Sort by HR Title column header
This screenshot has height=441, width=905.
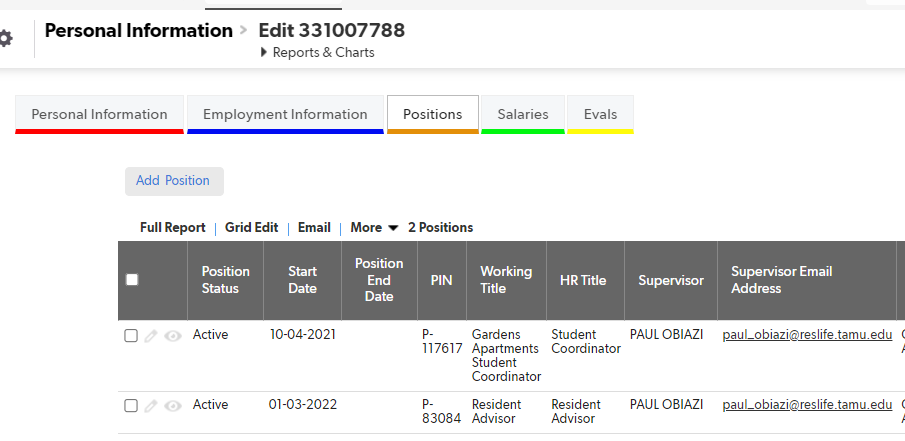click(x=583, y=281)
